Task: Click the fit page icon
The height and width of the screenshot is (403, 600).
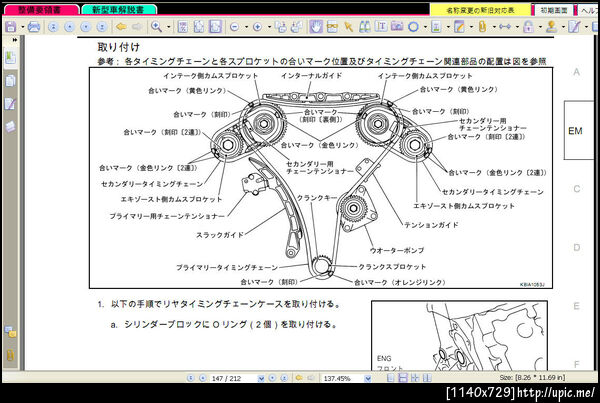Action: (199, 27)
